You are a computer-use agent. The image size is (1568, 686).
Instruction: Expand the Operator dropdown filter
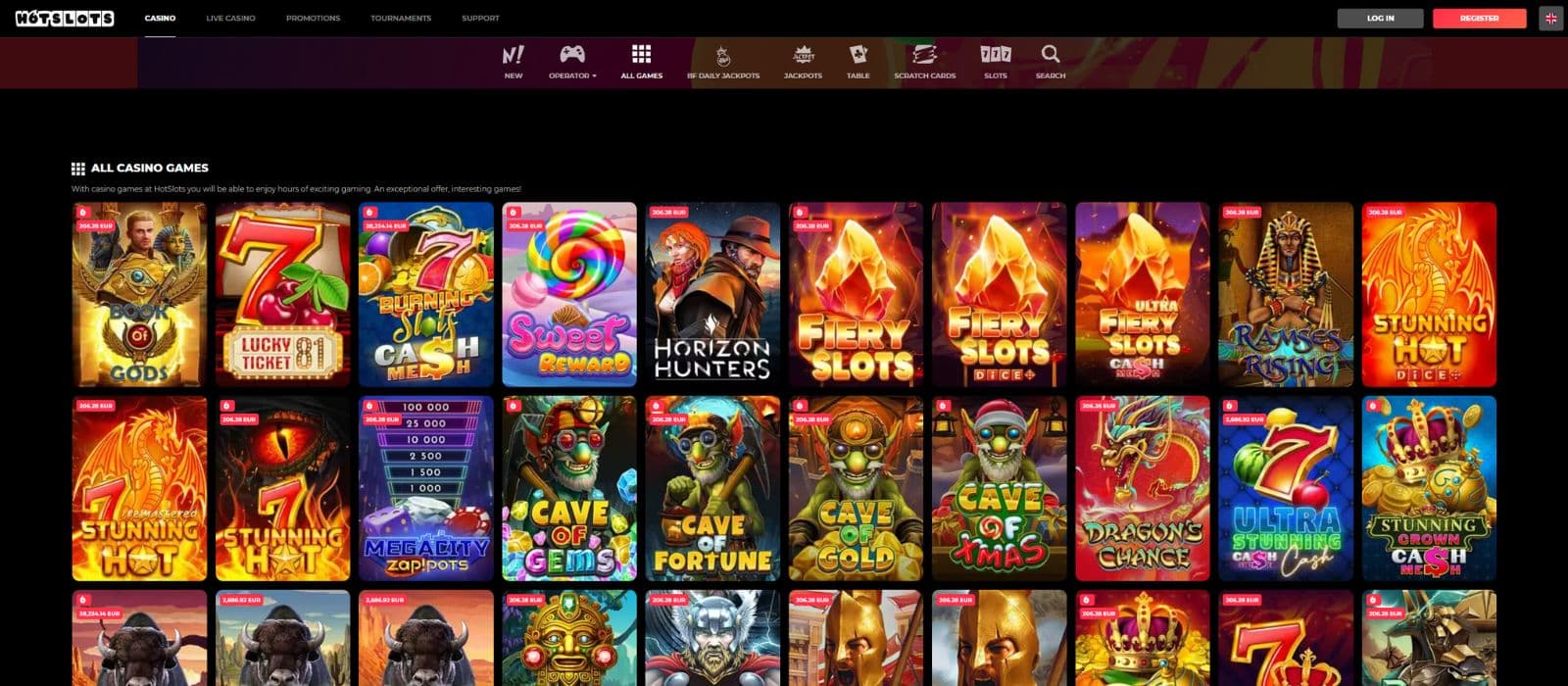(571, 61)
